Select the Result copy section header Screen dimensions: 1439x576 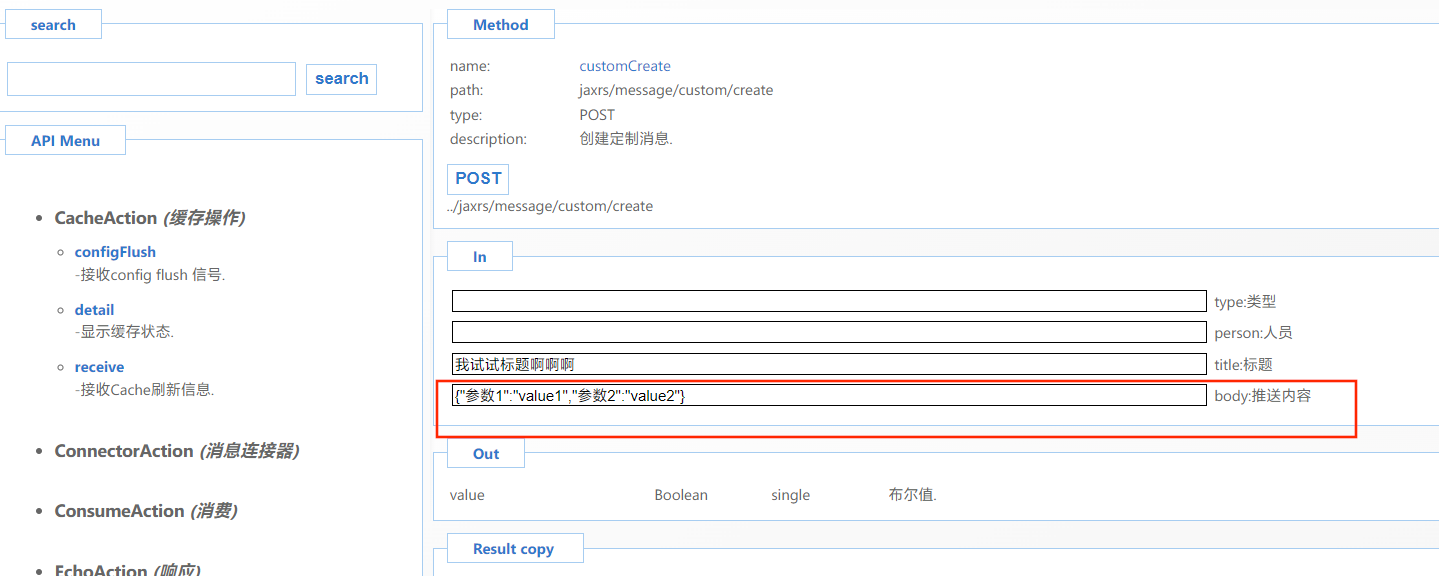click(514, 549)
